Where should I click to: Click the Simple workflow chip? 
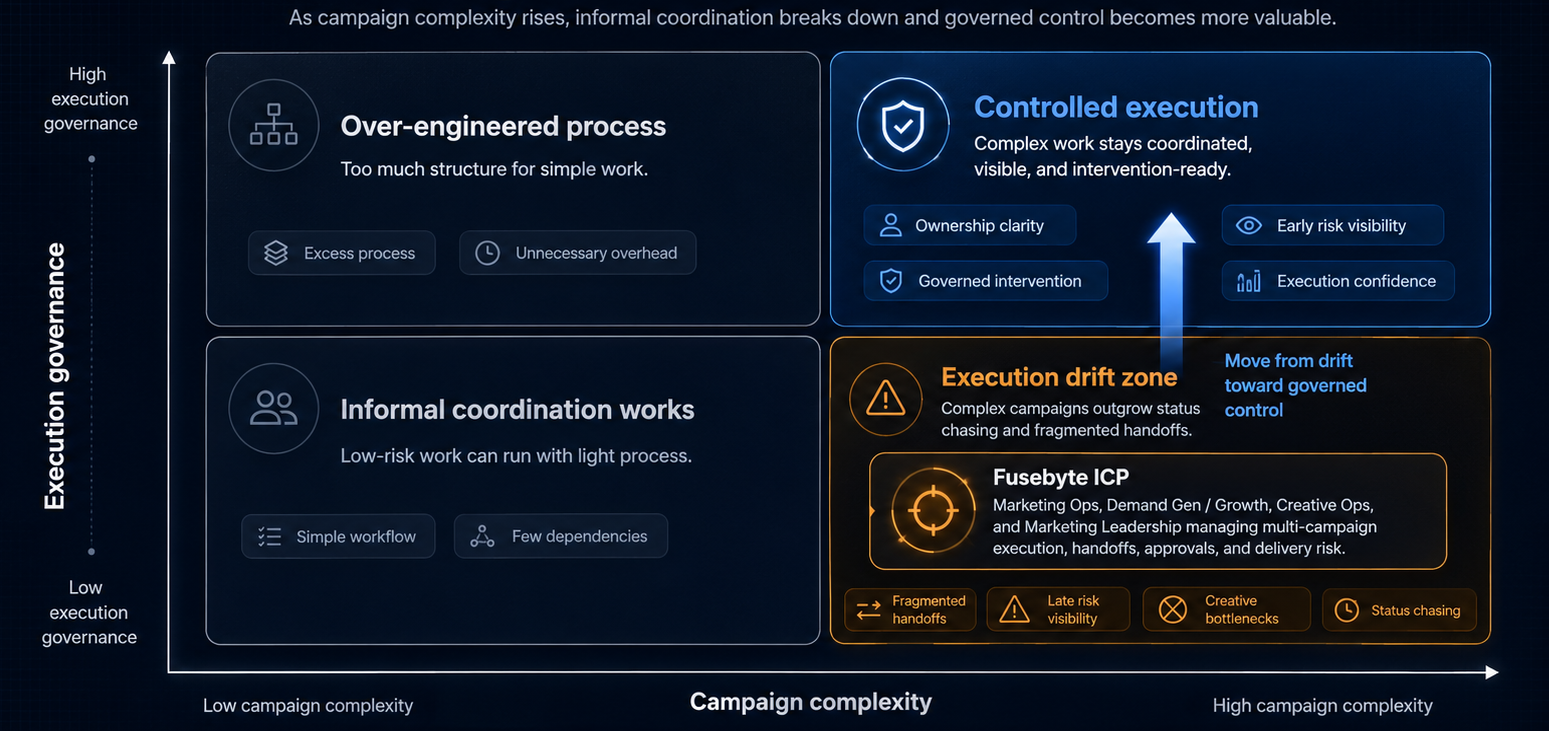(338, 536)
